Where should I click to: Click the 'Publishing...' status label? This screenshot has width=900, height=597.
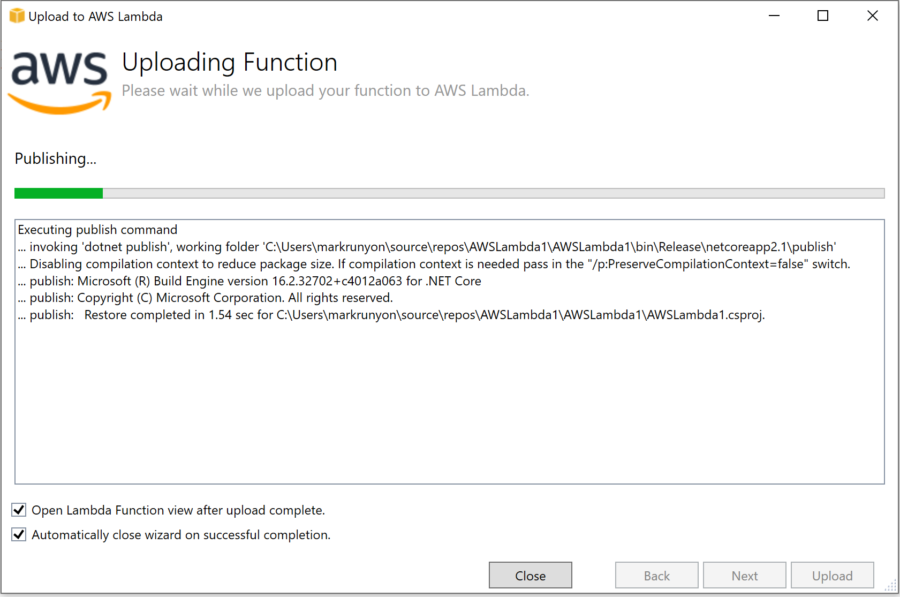pos(56,158)
